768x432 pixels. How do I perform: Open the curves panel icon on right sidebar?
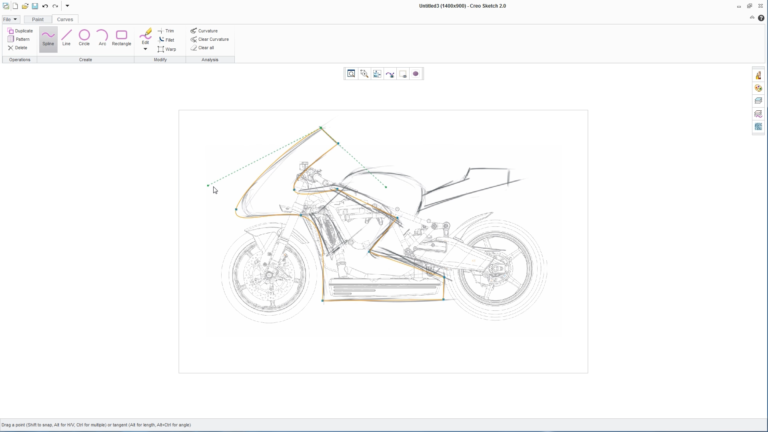(x=758, y=114)
